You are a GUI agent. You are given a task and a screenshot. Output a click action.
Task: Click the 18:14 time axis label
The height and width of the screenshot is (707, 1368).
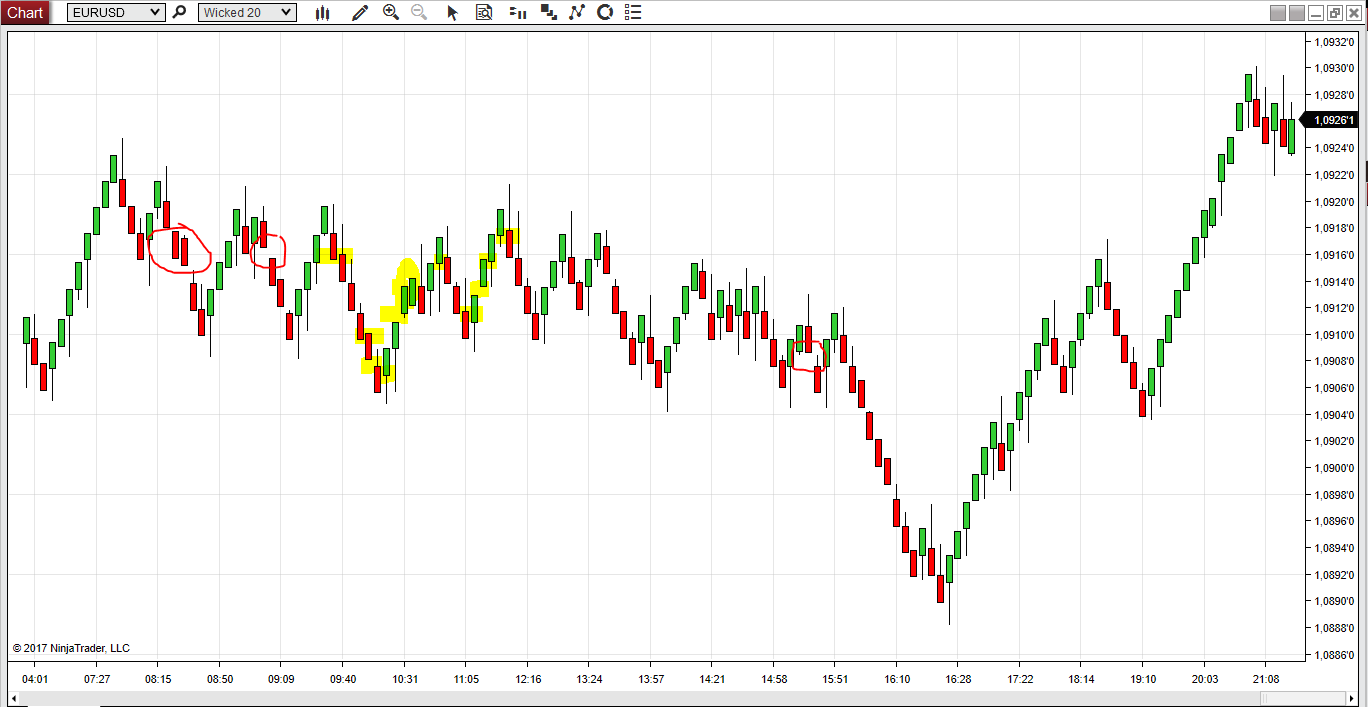coord(1081,679)
